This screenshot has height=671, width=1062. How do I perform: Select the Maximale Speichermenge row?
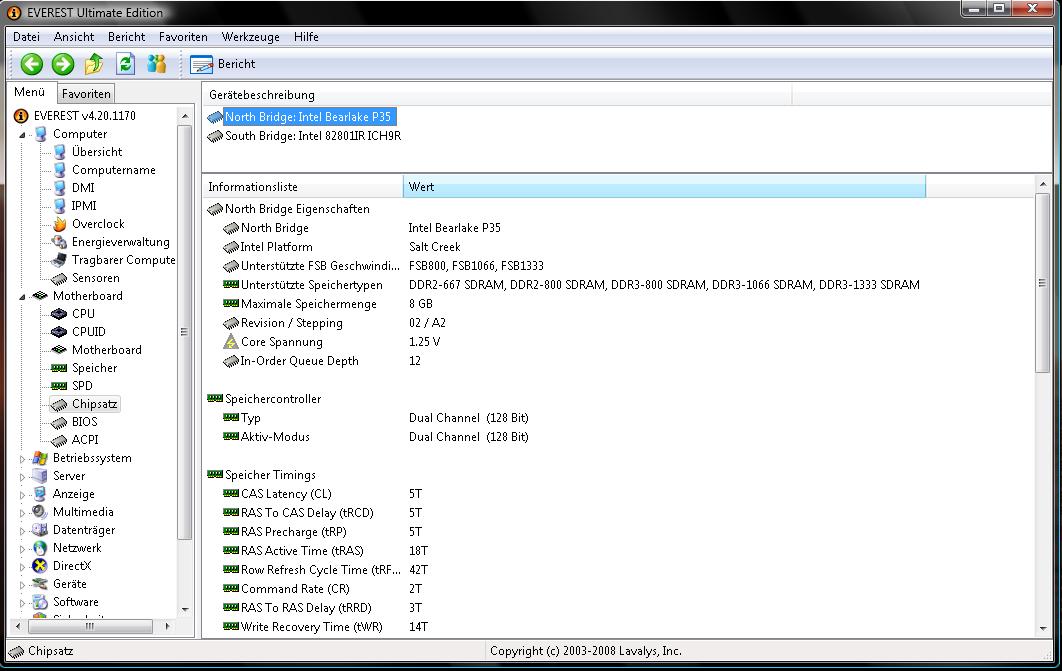tap(620, 304)
